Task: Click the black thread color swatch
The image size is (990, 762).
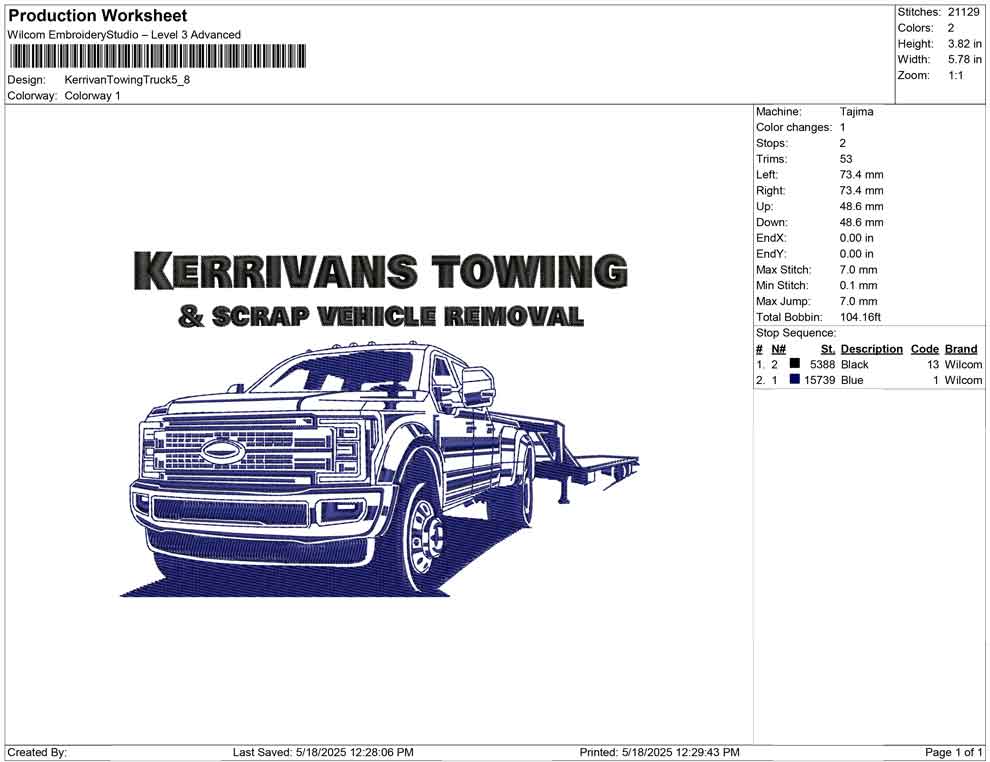Action: pos(795,364)
